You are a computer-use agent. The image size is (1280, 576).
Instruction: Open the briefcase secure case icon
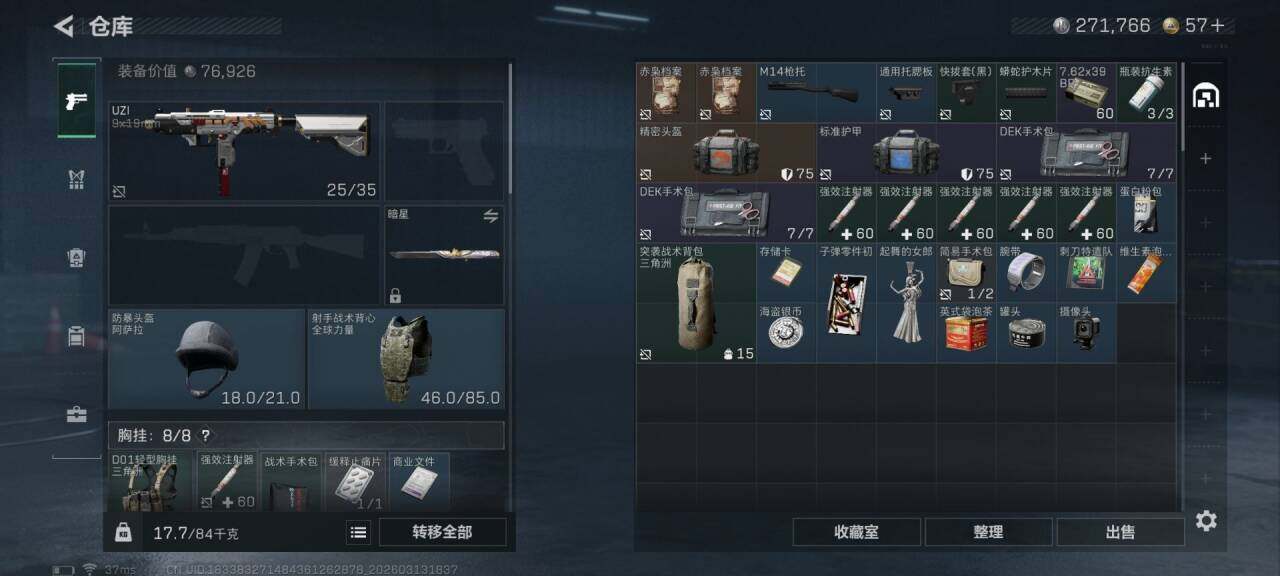coord(76,414)
